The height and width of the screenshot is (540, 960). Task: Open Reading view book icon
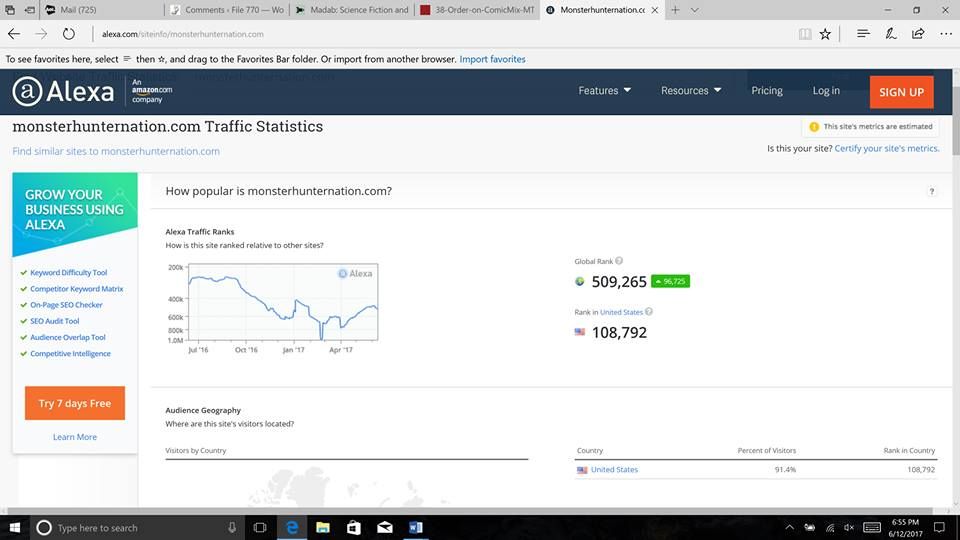click(x=805, y=34)
